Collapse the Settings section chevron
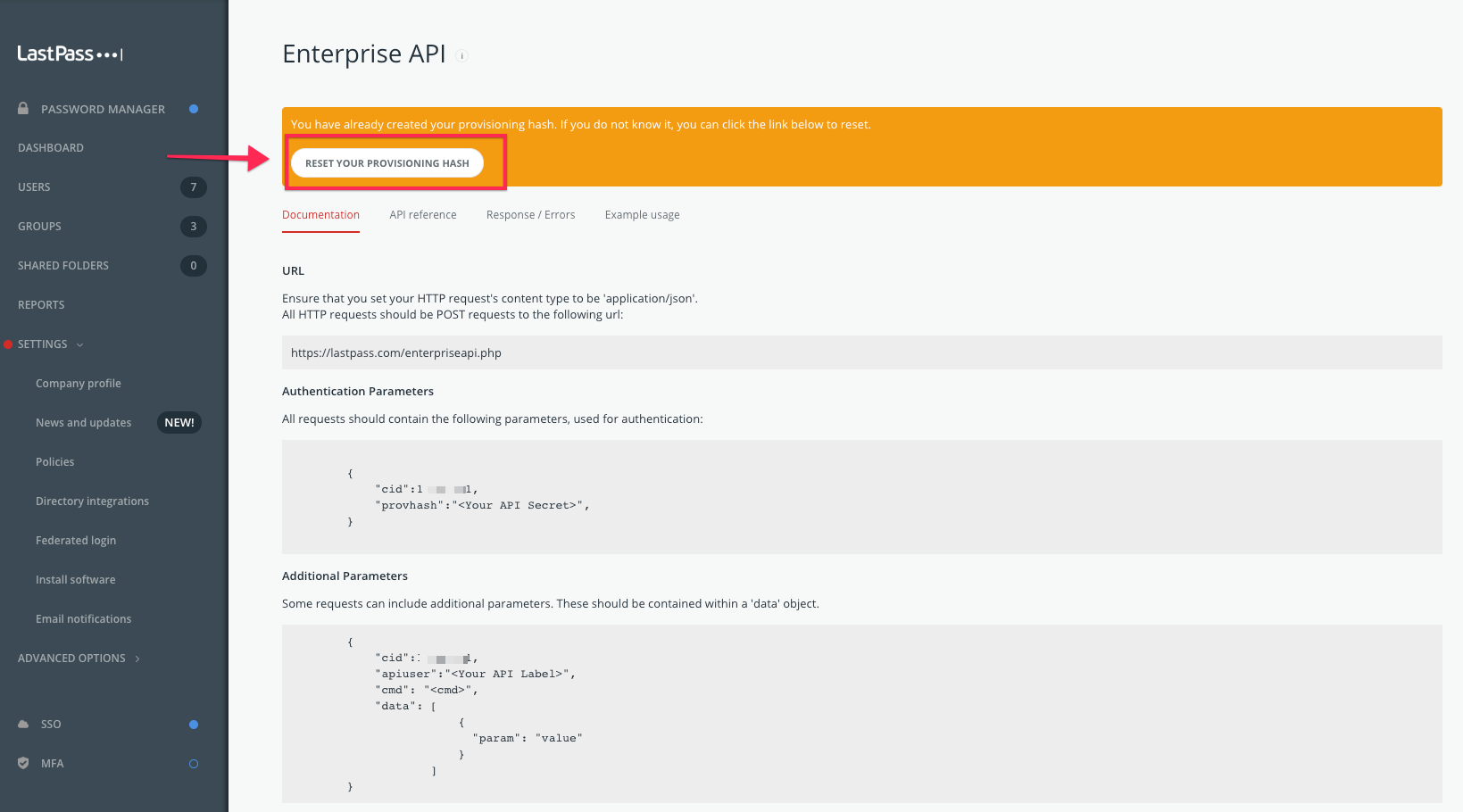The width and height of the screenshot is (1463, 812). [80, 344]
